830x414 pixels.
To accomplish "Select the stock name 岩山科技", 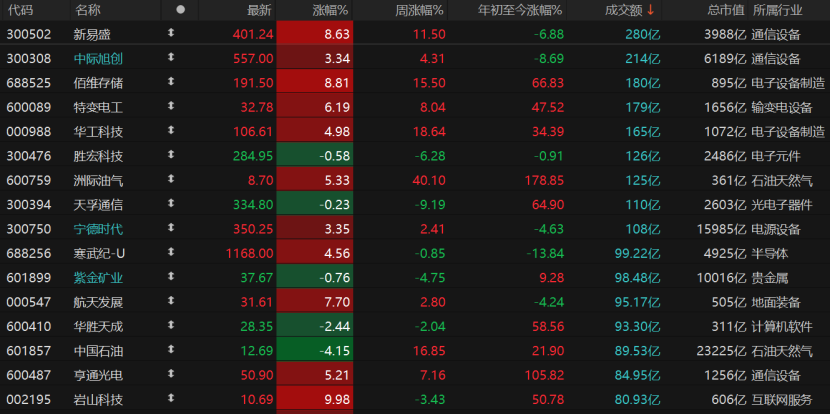I will tap(98, 400).
